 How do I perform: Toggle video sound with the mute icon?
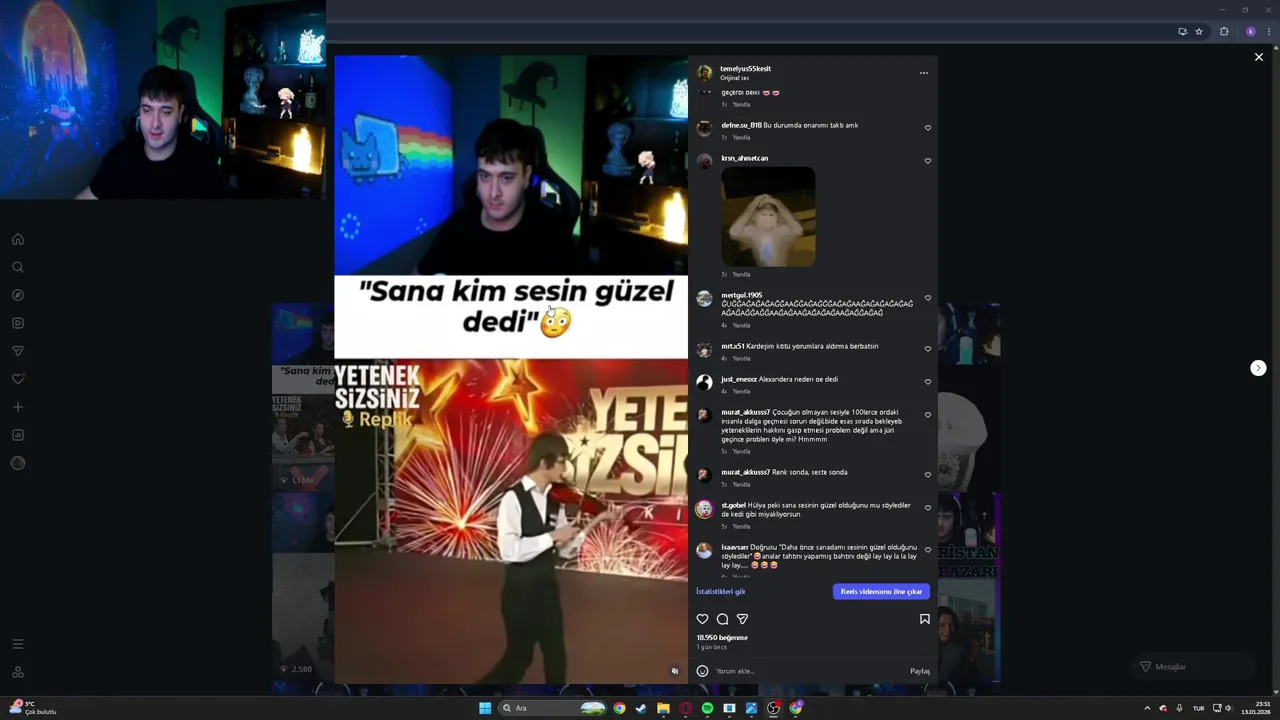tap(675, 671)
